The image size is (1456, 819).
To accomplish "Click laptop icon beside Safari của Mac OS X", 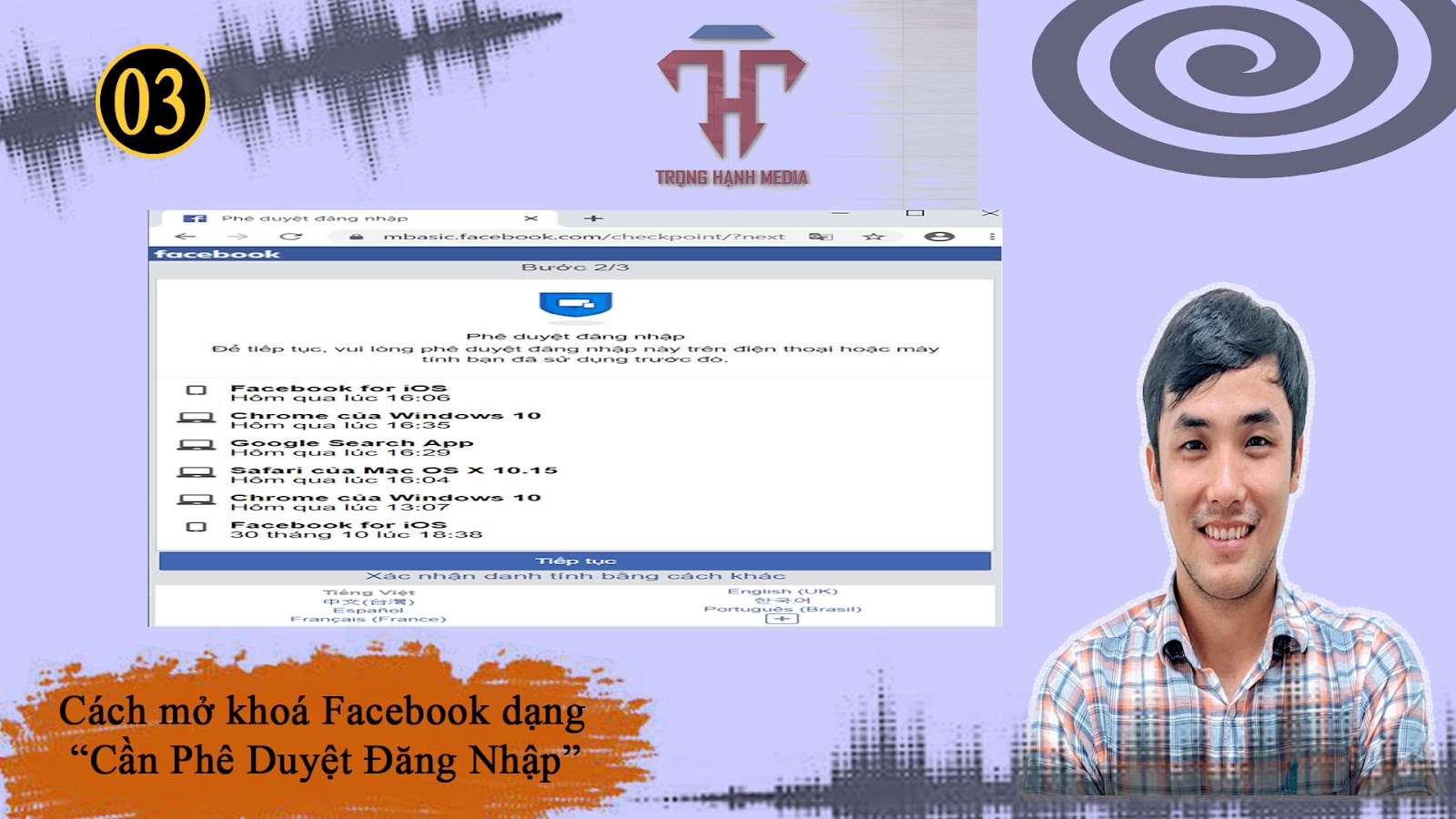I will [x=196, y=473].
